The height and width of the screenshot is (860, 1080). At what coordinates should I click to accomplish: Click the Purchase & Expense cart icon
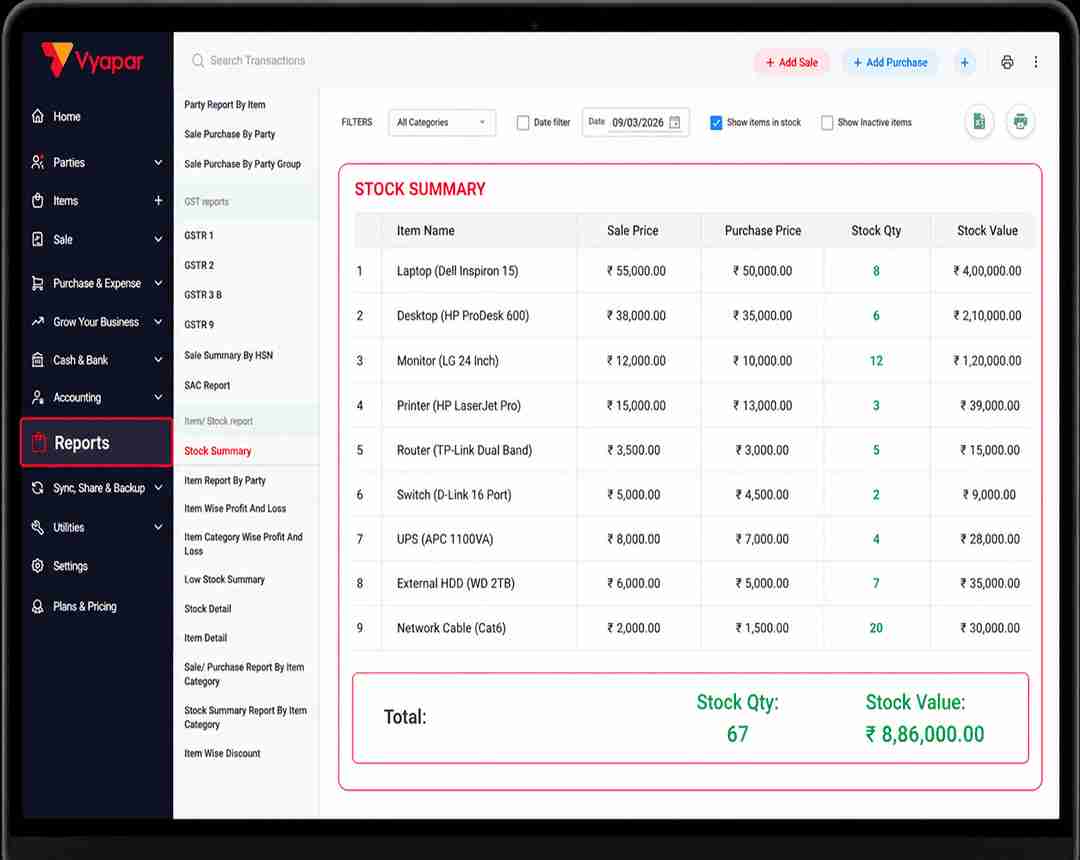38,283
